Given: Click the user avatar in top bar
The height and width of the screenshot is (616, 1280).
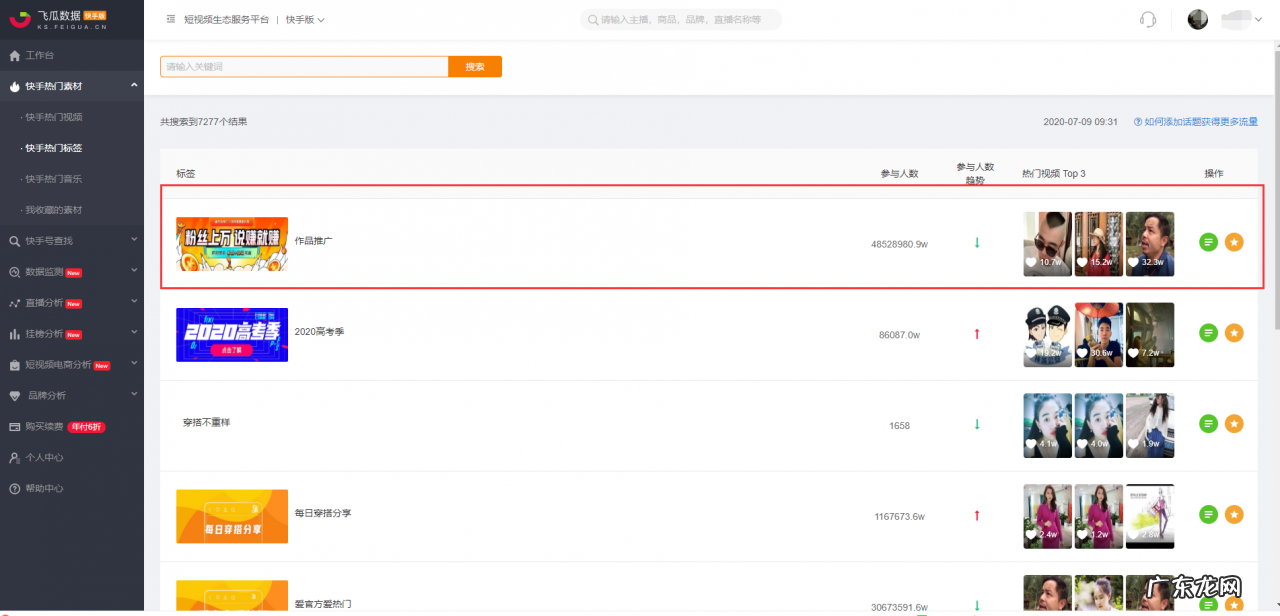Looking at the screenshot, I should (1197, 20).
